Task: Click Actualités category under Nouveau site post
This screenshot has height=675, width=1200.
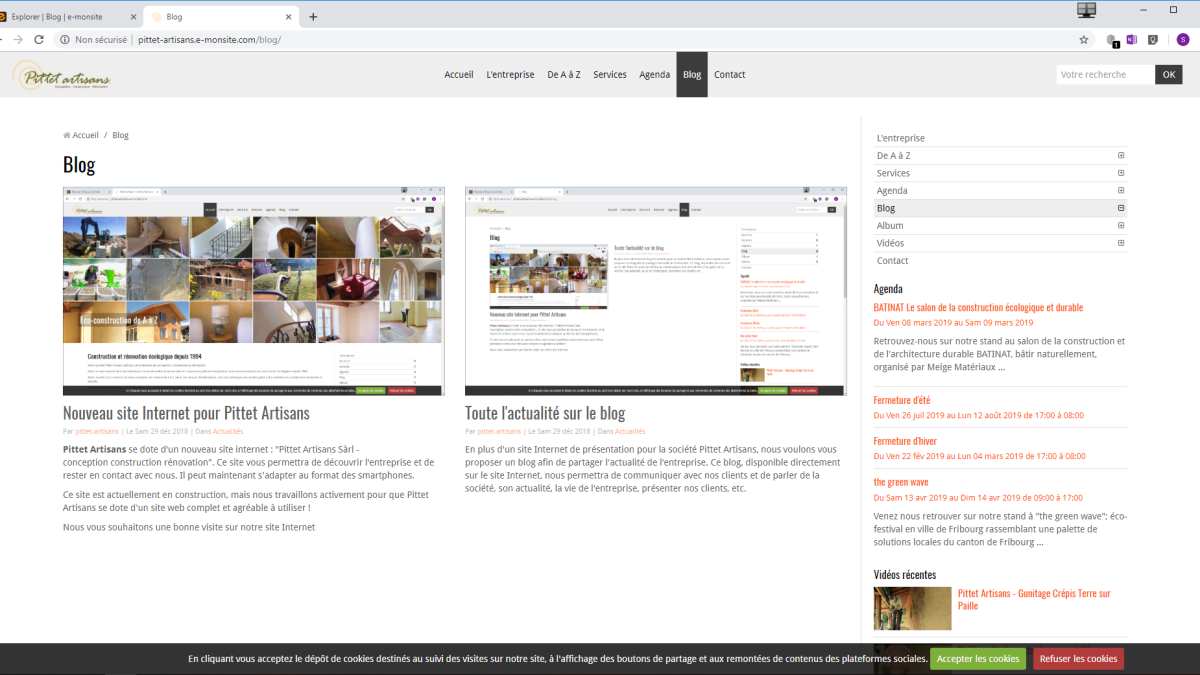Action: click(x=229, y=431)
